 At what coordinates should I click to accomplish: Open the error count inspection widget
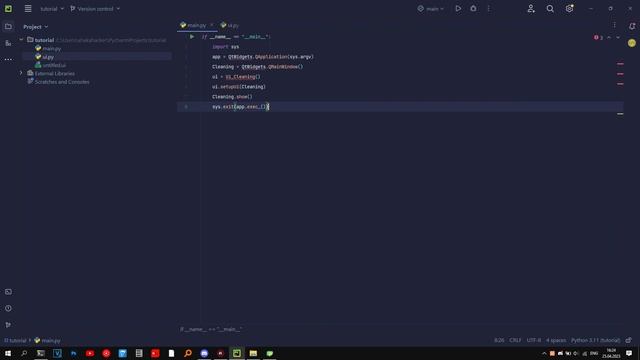(598, 37)
